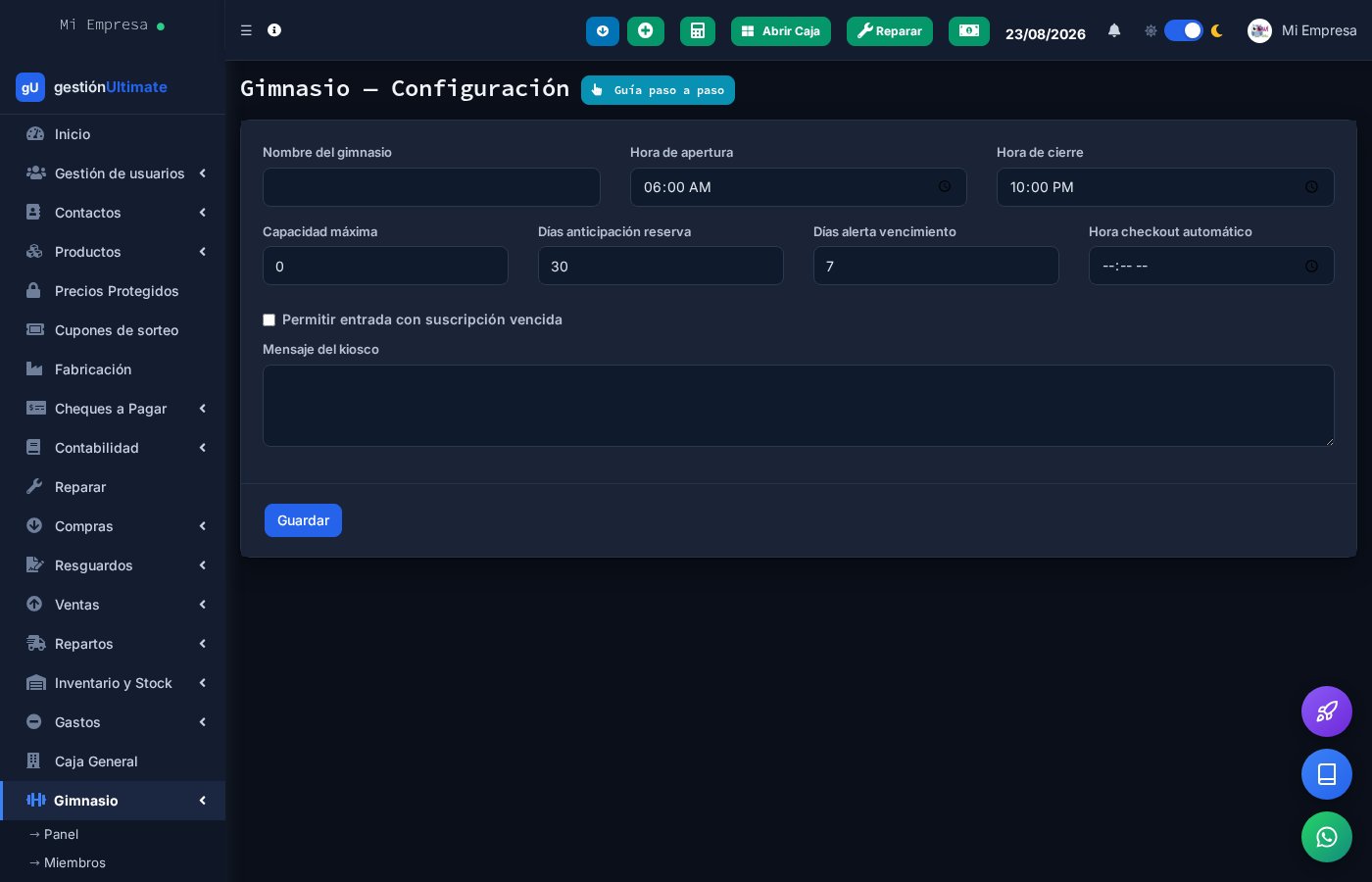Open clock picker in Hora checkout automático
1372x882 pixels.
(x=1311, y=267)
